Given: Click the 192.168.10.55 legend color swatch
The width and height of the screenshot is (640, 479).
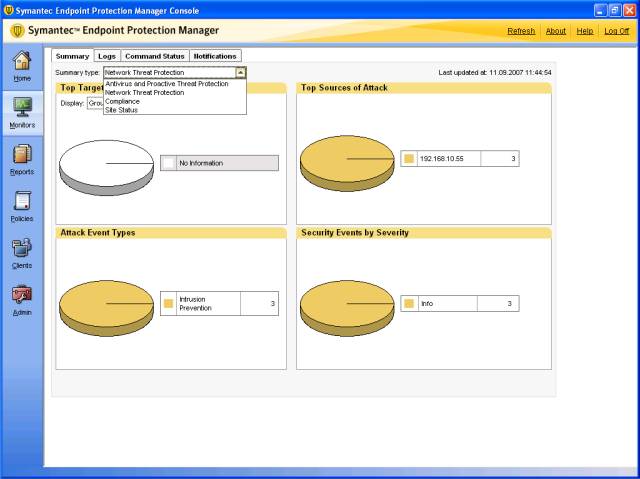Looking at the screenshot, I should (409, 159).
